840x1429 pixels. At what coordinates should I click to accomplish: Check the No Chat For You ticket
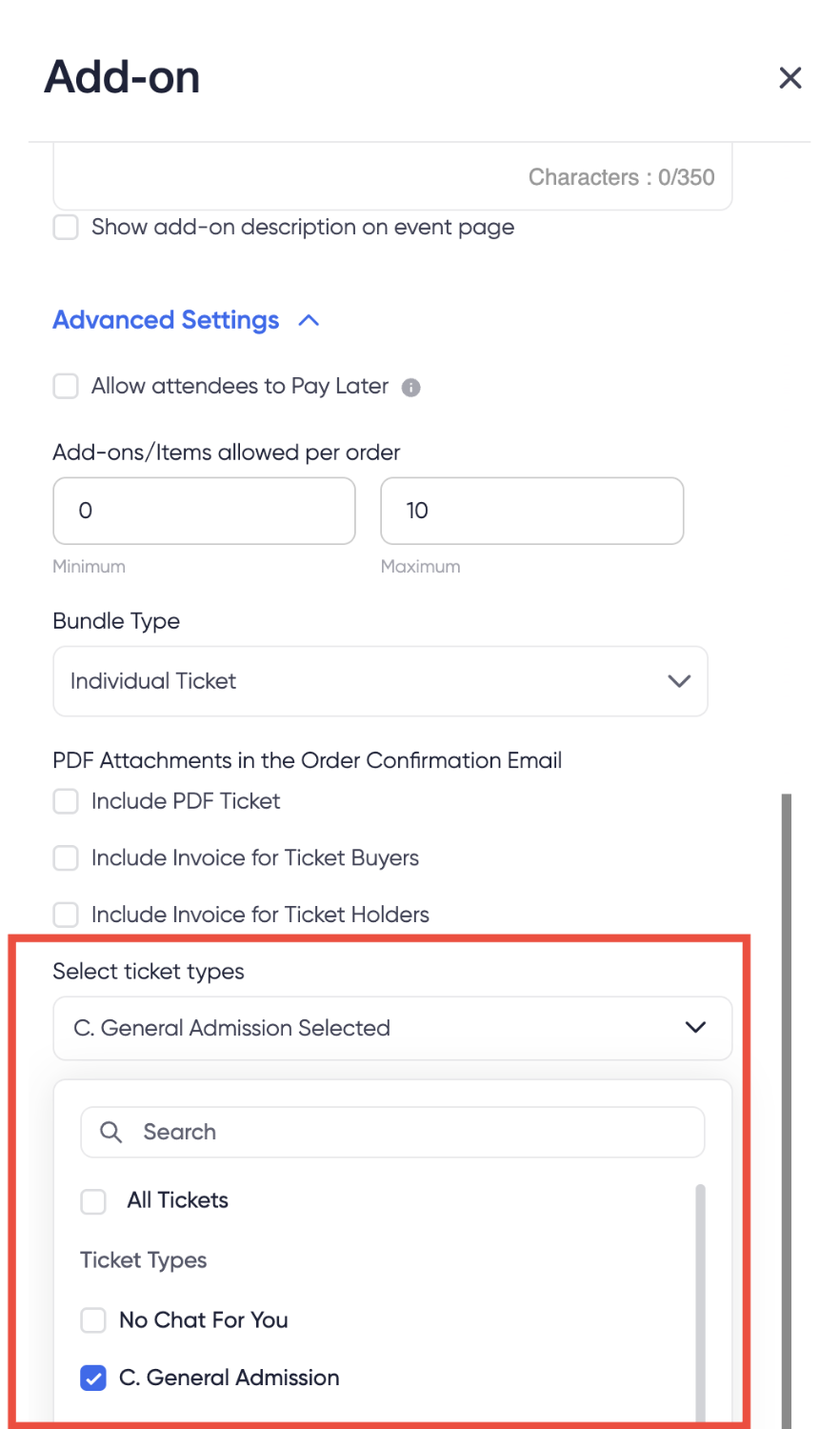93,1320
